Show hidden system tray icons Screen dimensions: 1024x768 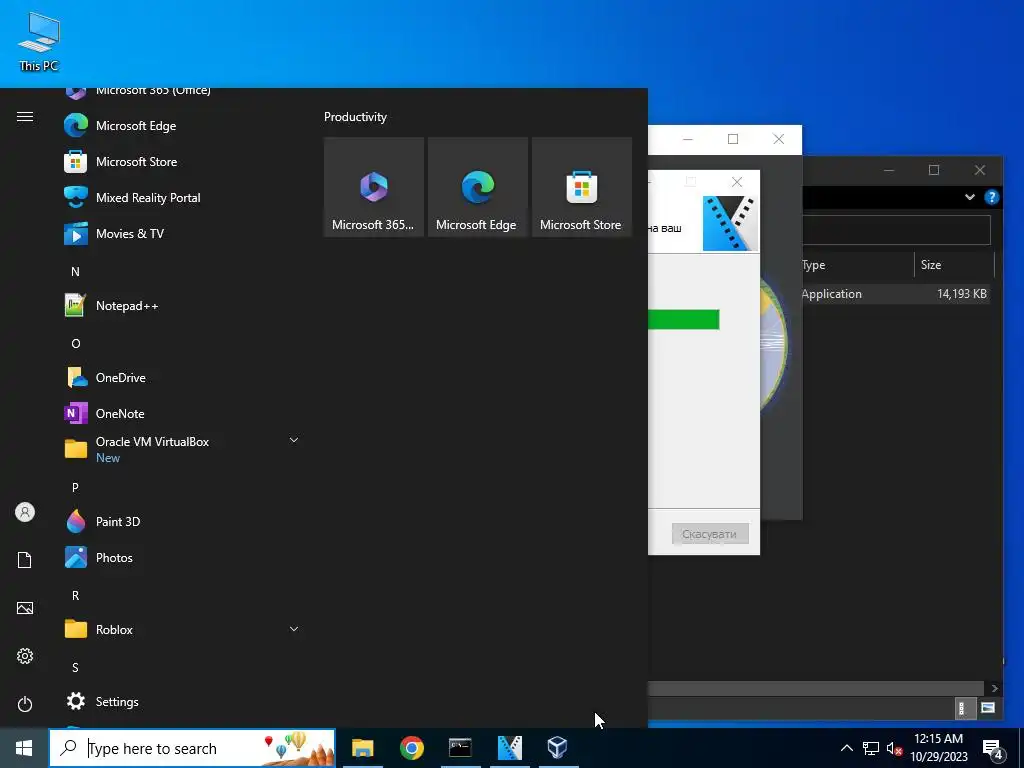tap(846, 748)
